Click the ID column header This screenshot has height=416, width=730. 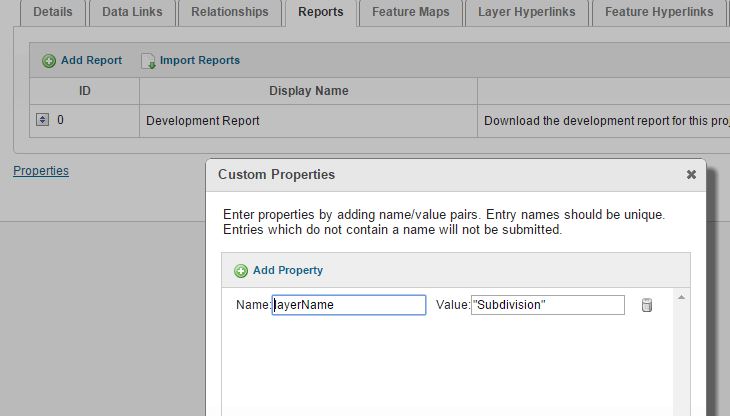pos(84,91)
